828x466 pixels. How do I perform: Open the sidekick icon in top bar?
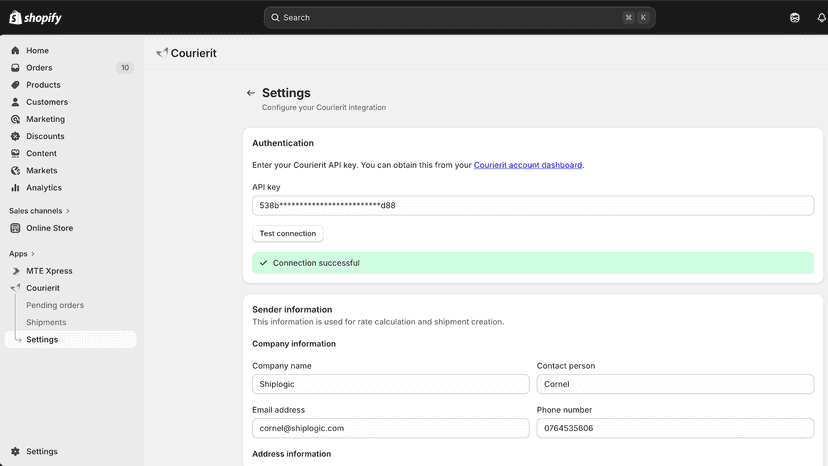pyautogui.click(x=795, y=18)
